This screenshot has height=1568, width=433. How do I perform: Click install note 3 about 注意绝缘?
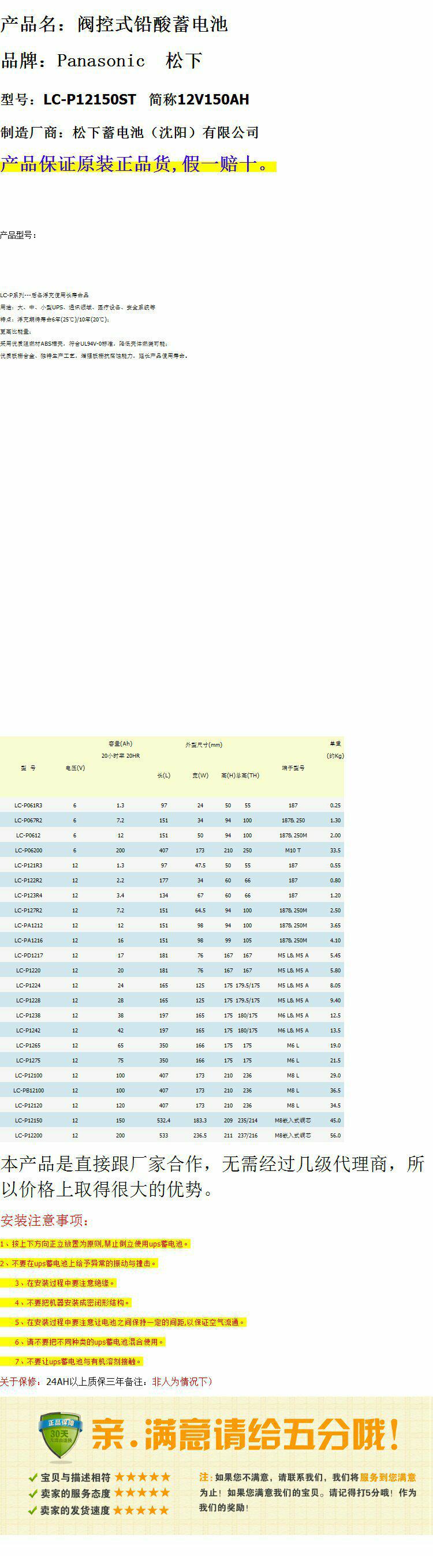coord(65,1283)
